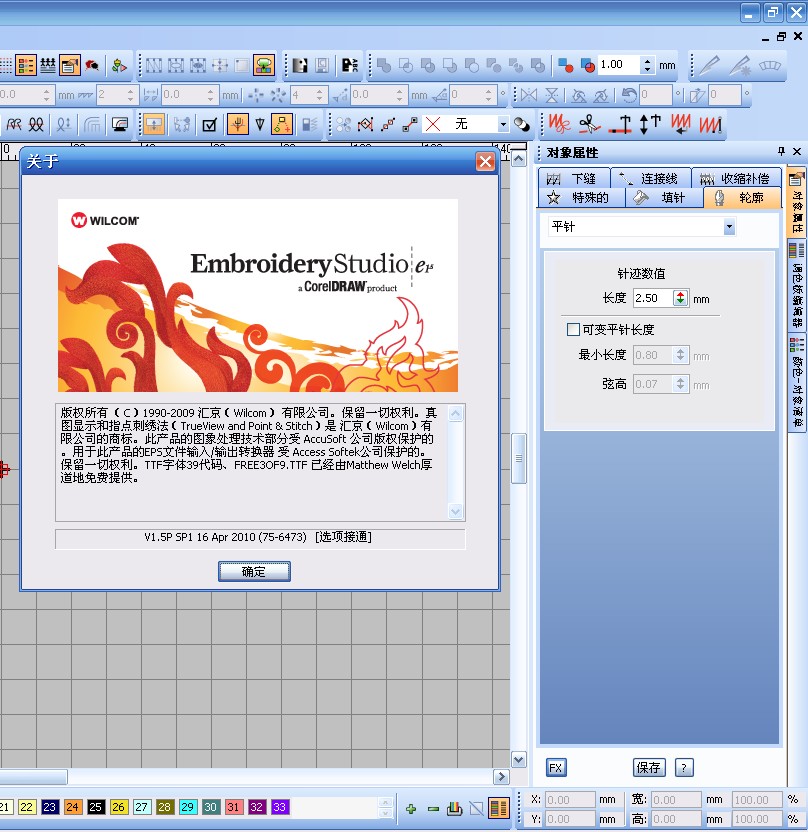Close the 关于 dialog with red X
The height and width of the screenshot is (832, 808).
tap(485, 161)
